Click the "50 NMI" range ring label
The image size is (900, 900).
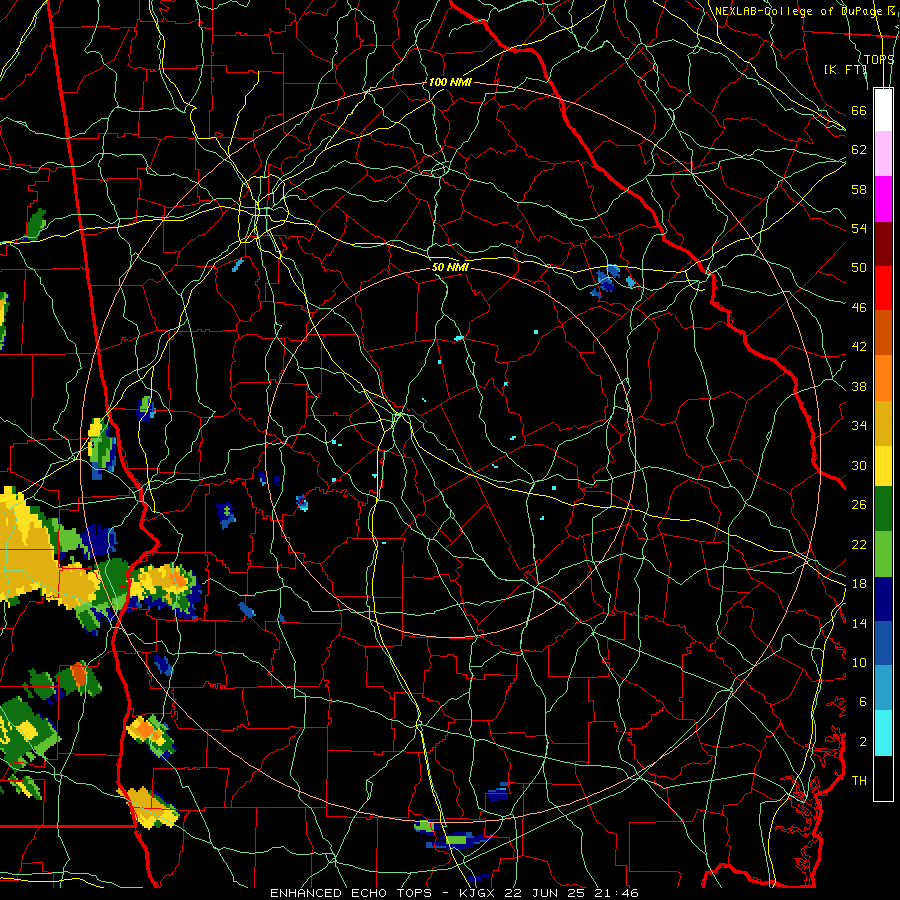[x=450, y=267]
